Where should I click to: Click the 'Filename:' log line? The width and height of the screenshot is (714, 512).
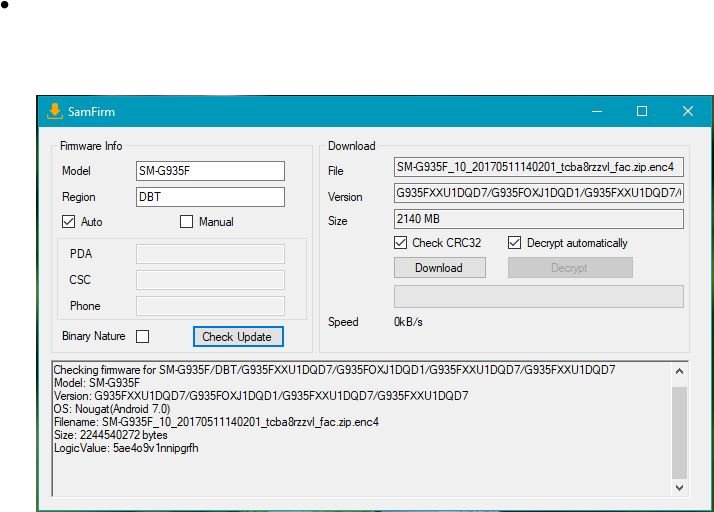216,422
